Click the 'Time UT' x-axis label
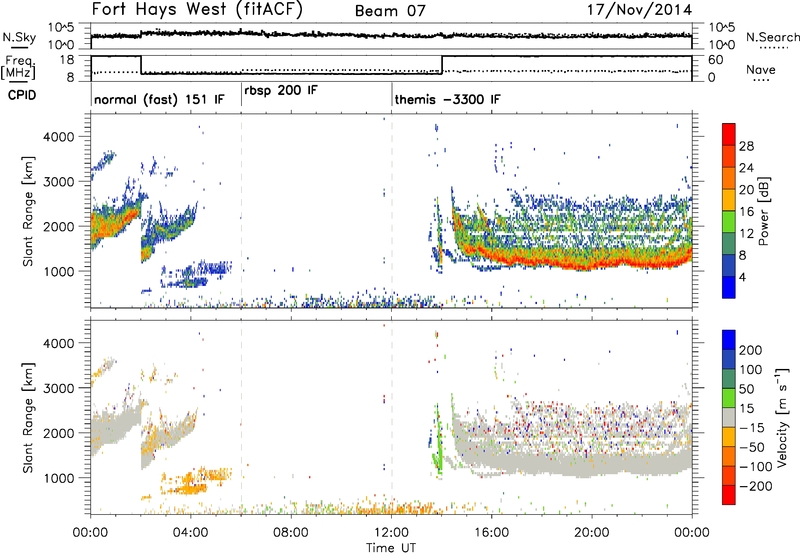Viewport: 800px width, 554px height. pos(391,547)
